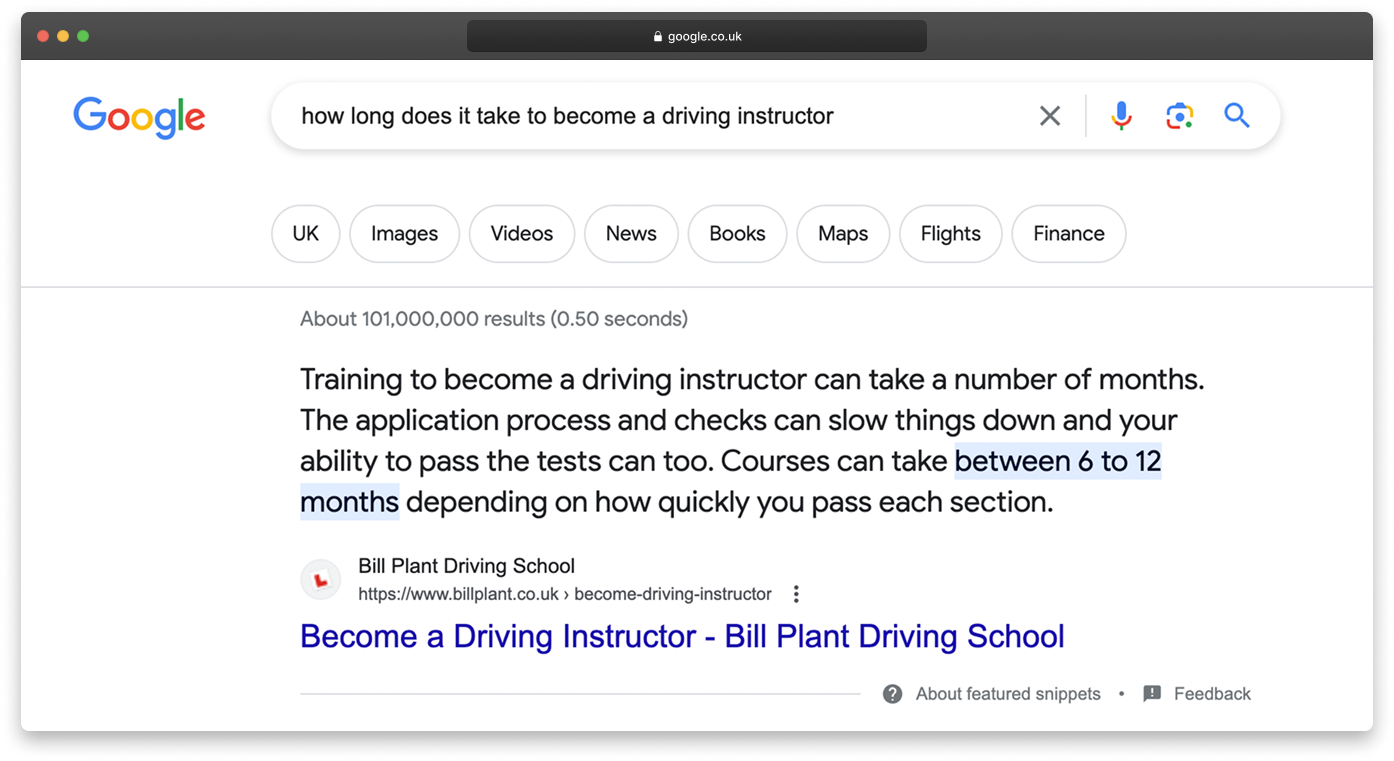
Task: Open the Maps results tab
Action: pyautogui.click(x=843, y=234)
